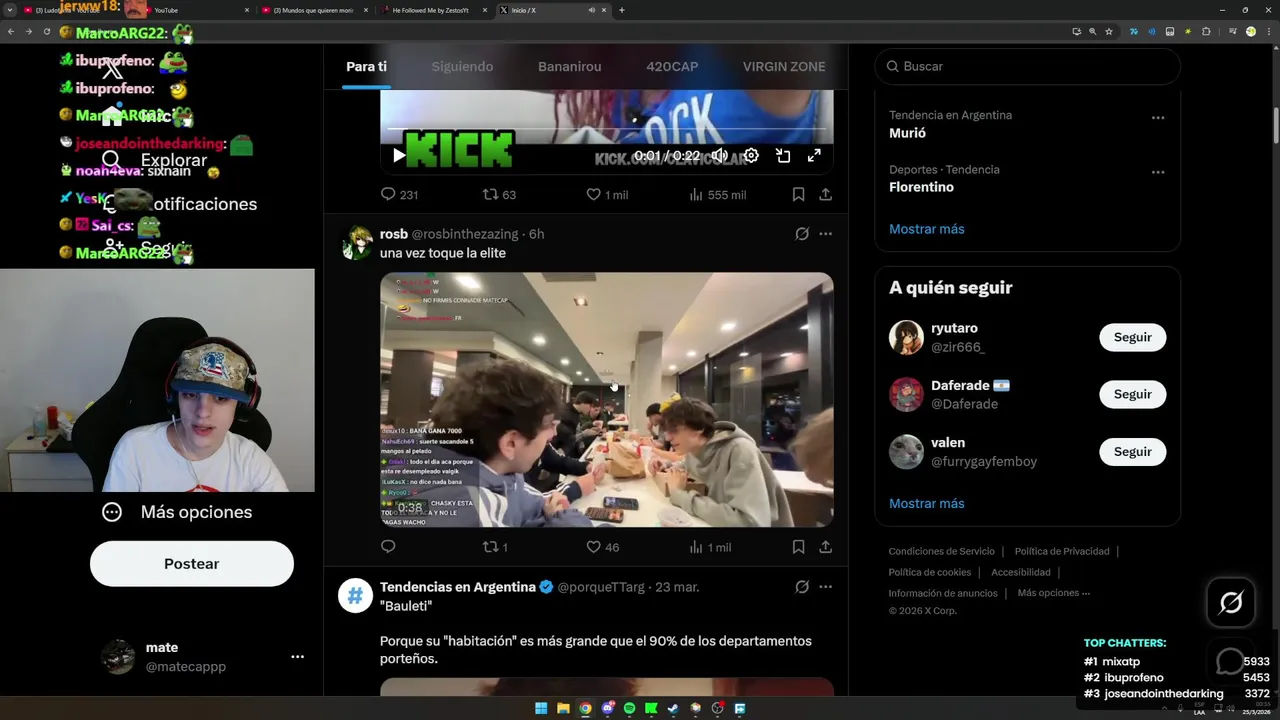Toggle picture-in-picture on the top video
1280x720 pixels.
point(783,155)
